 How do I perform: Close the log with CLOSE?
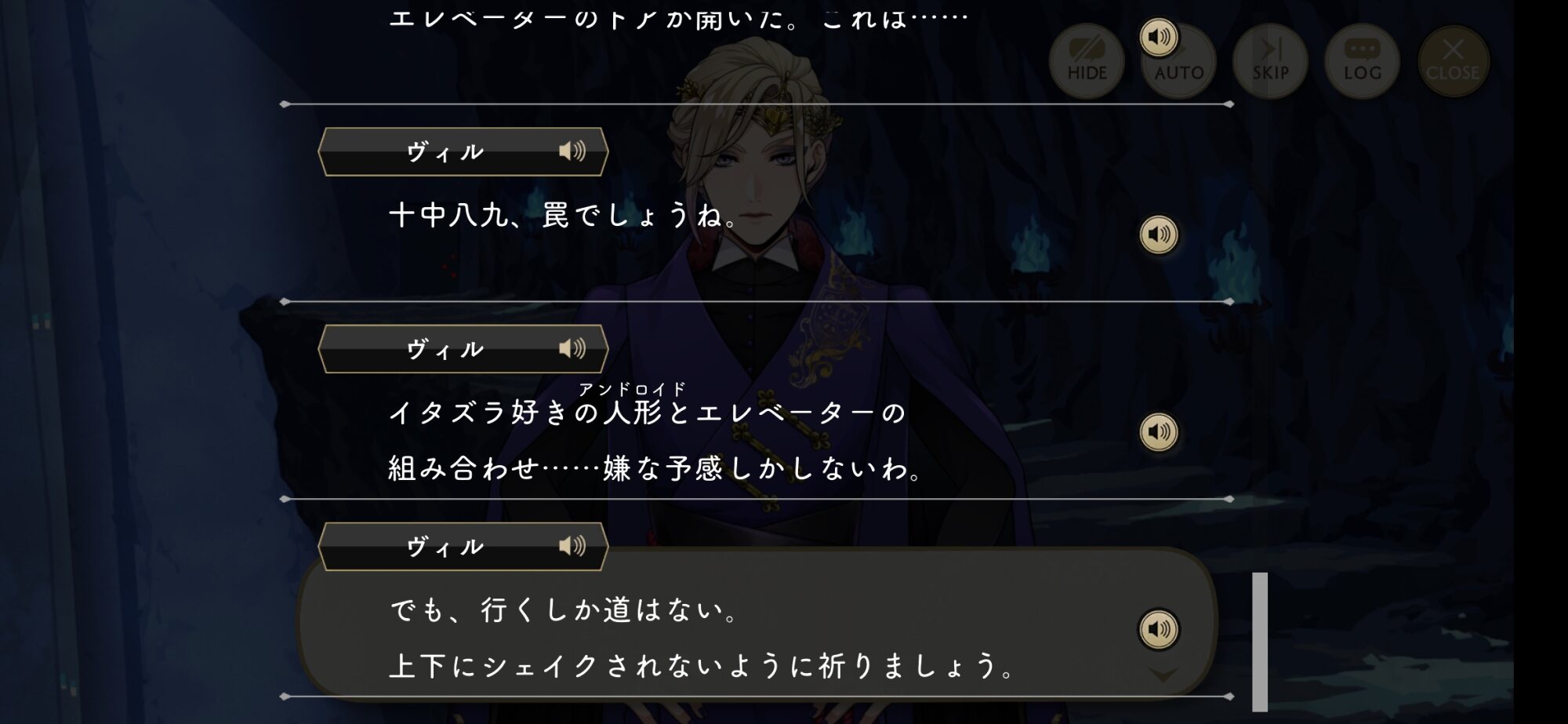[x=1453, y=61]
